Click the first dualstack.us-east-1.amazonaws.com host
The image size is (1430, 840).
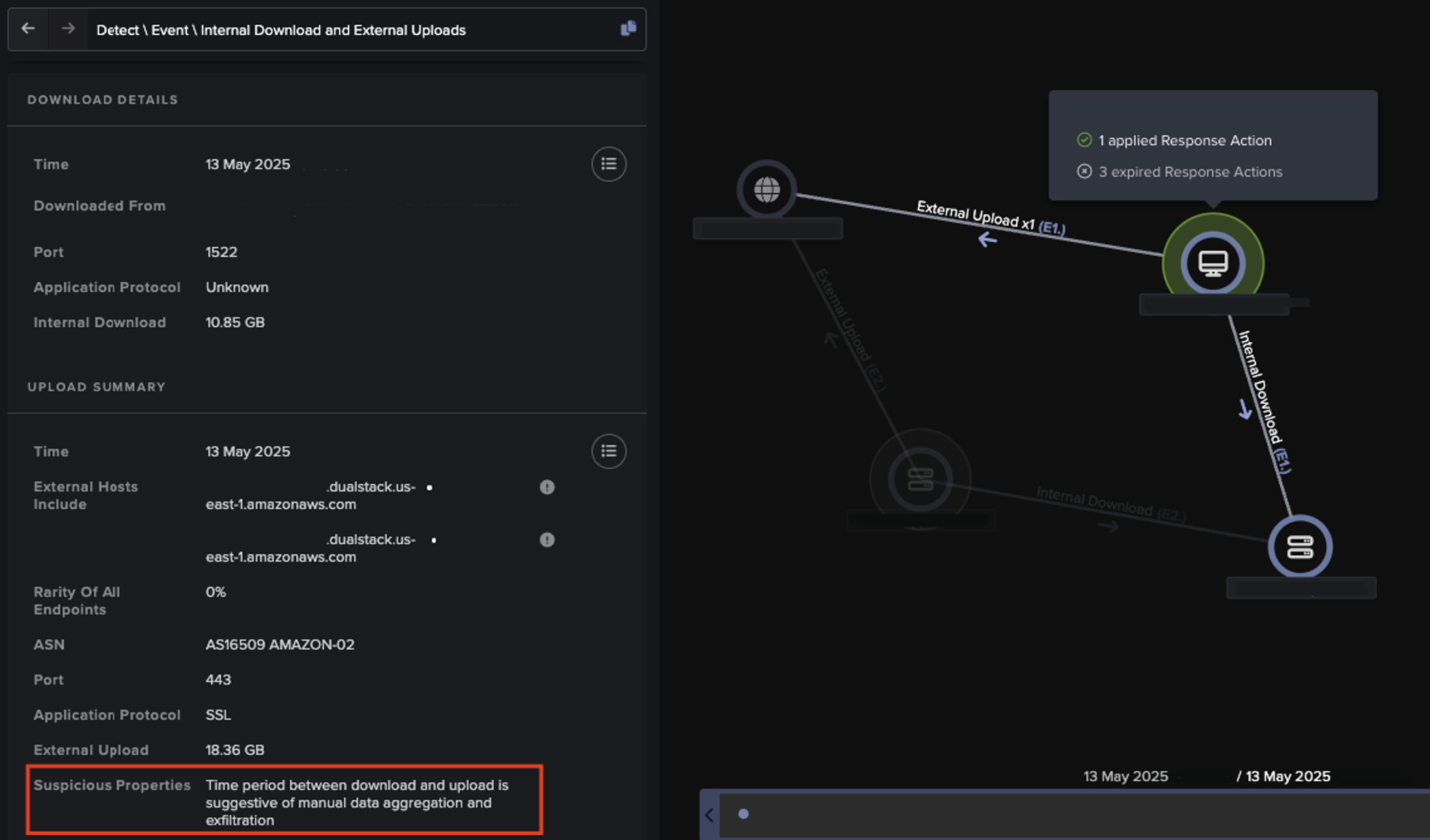click(311, 496)
